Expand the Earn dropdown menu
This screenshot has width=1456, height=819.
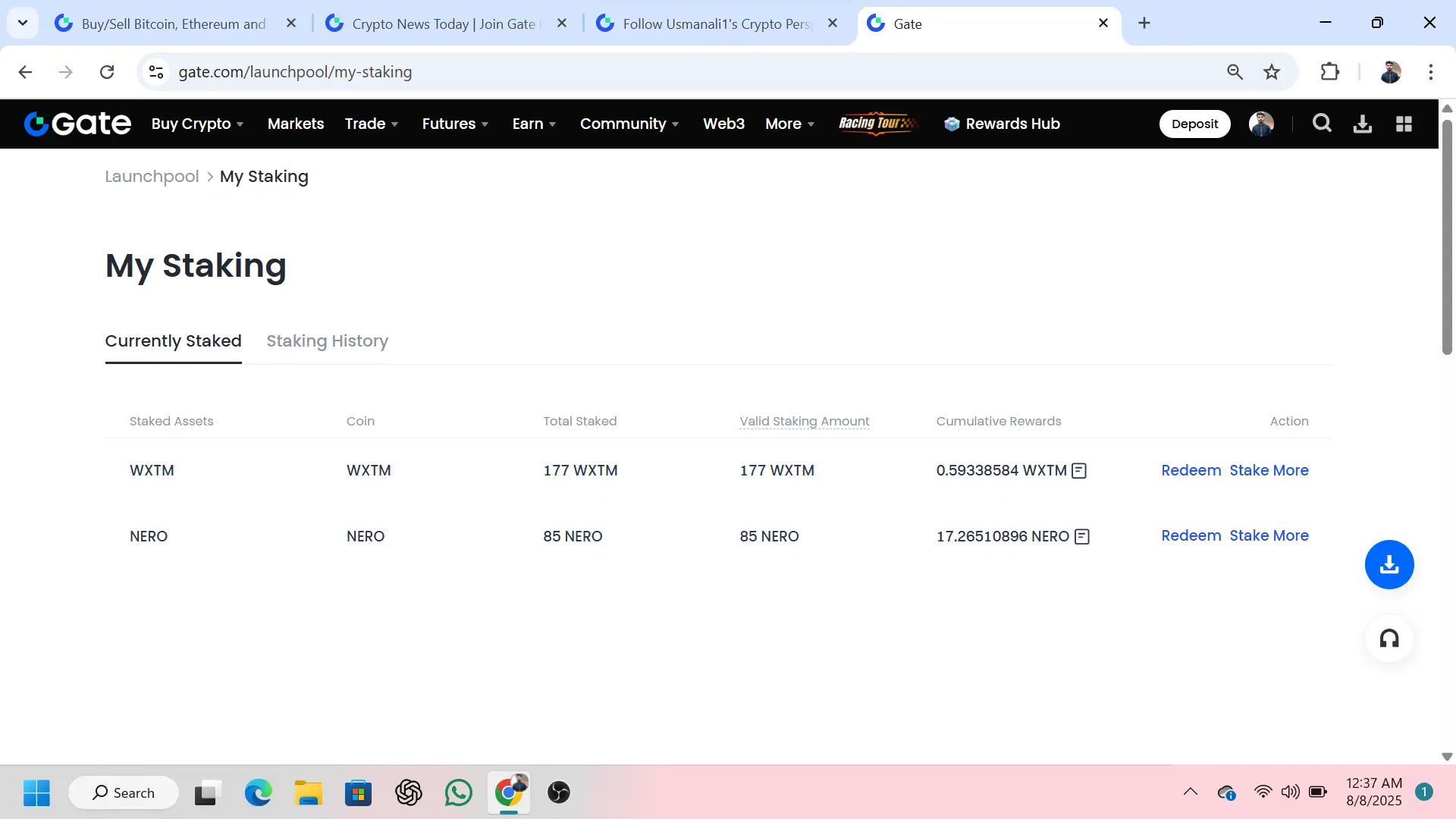(x=535, y=124)
